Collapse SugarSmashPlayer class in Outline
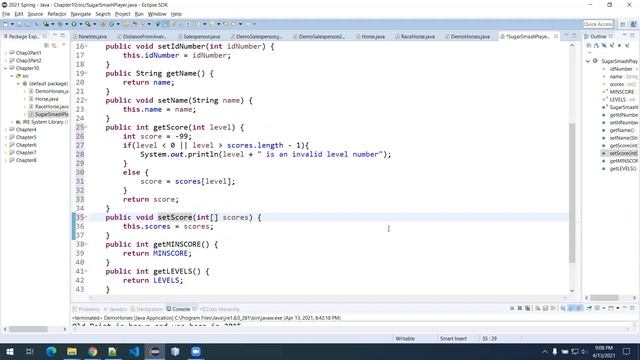 tap(588, 61)
